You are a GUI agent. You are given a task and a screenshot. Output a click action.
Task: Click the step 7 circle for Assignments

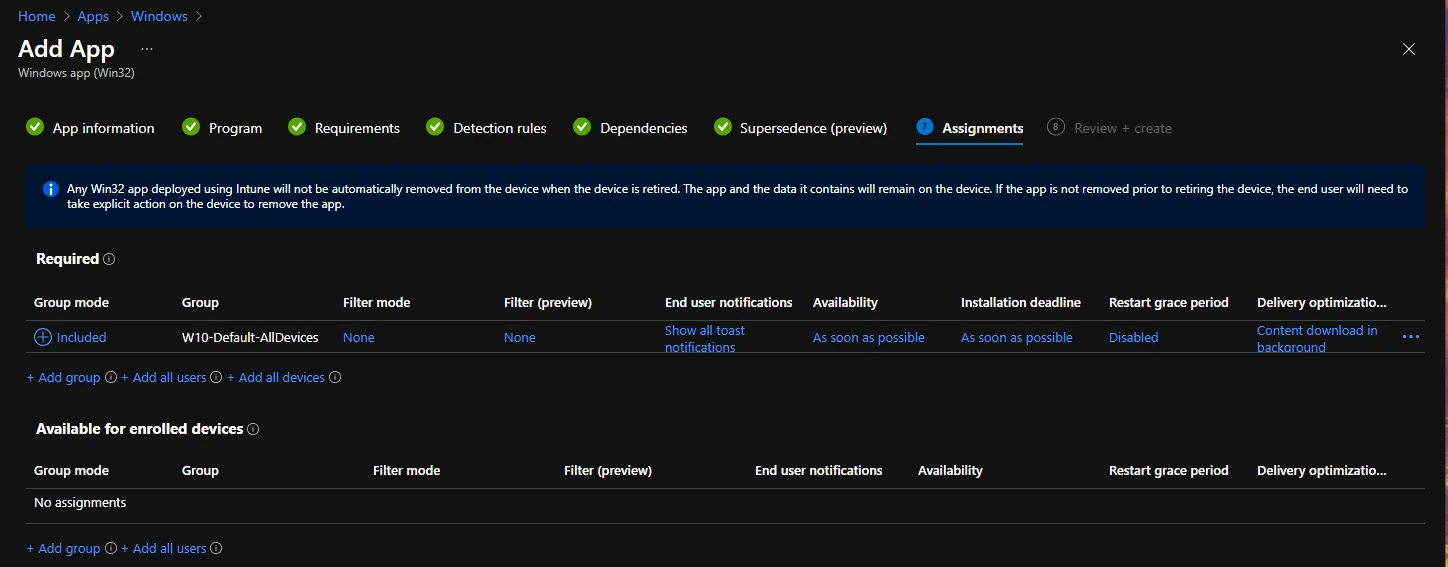pyautogui.click(x=924, y=127)
